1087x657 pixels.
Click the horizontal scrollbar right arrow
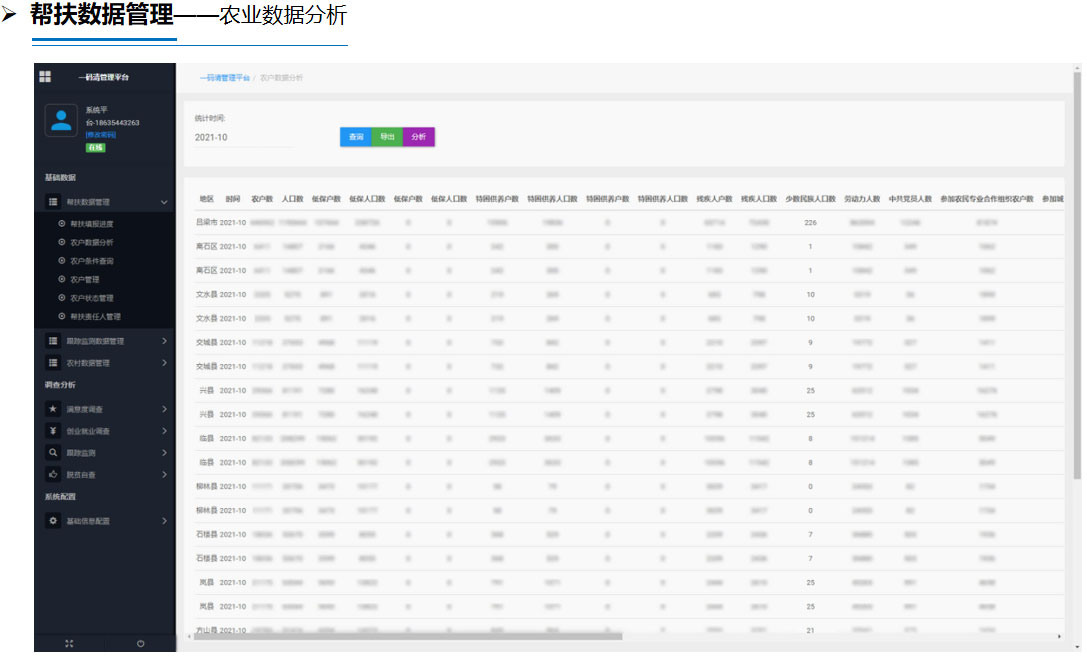(x=1059, y=636)
